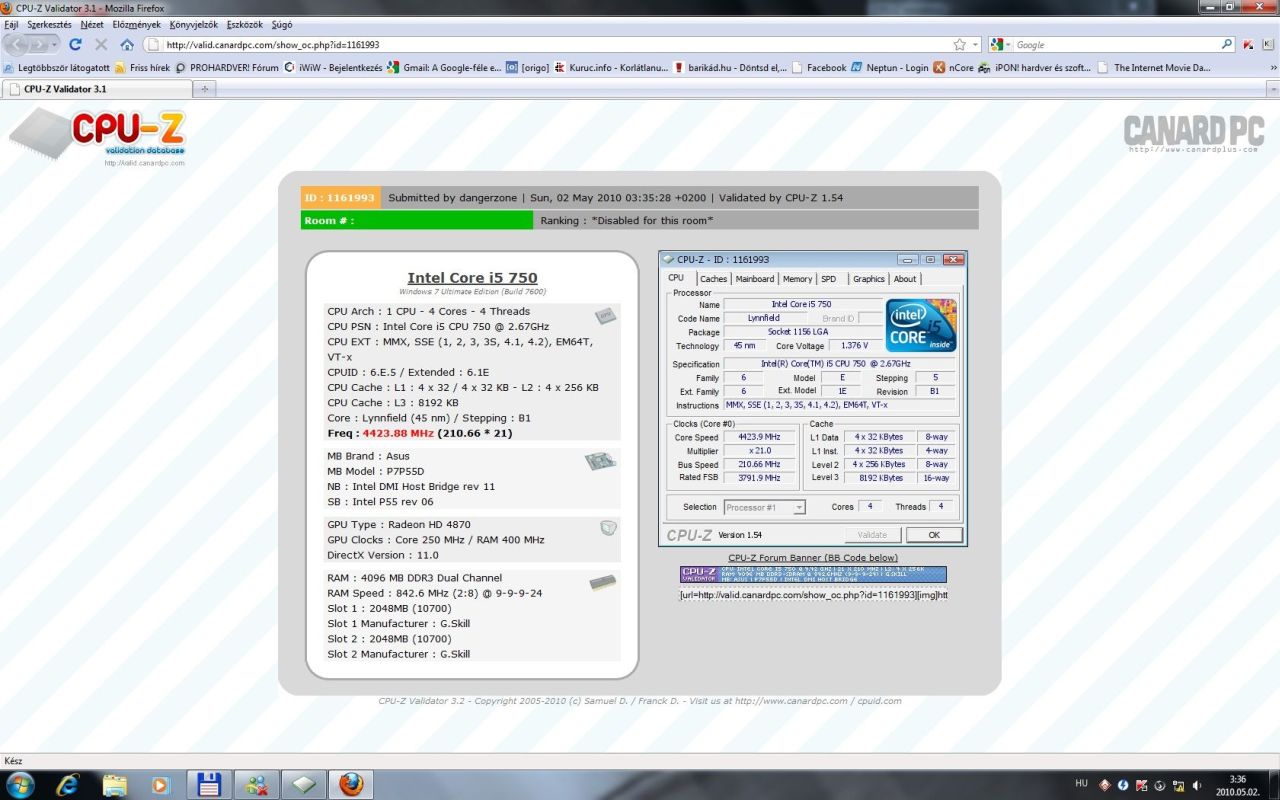
Task: Click the CPU-Z validation database logo
Action: [98, 139]
